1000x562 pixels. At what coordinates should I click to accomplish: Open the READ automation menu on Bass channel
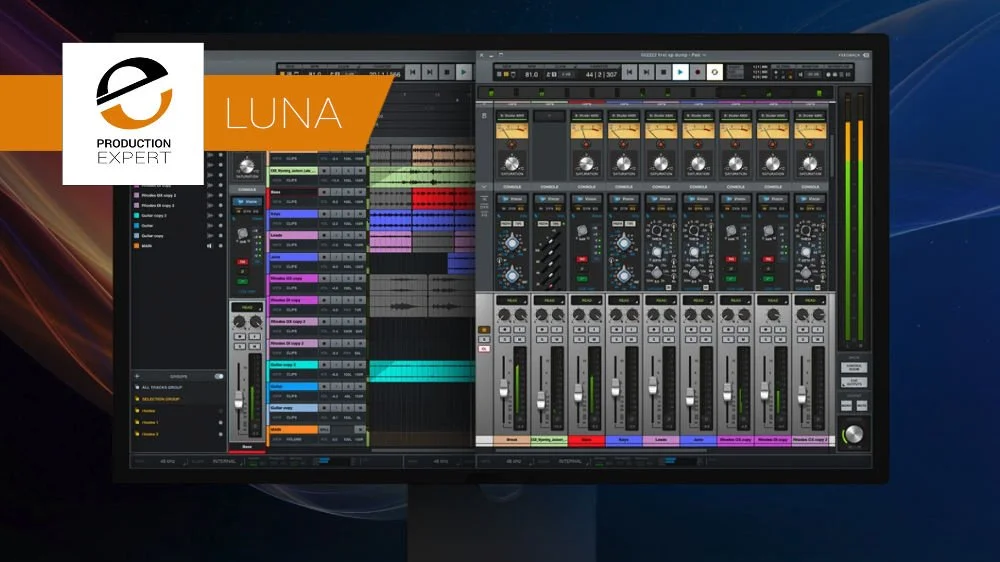(x=587, y=300)
